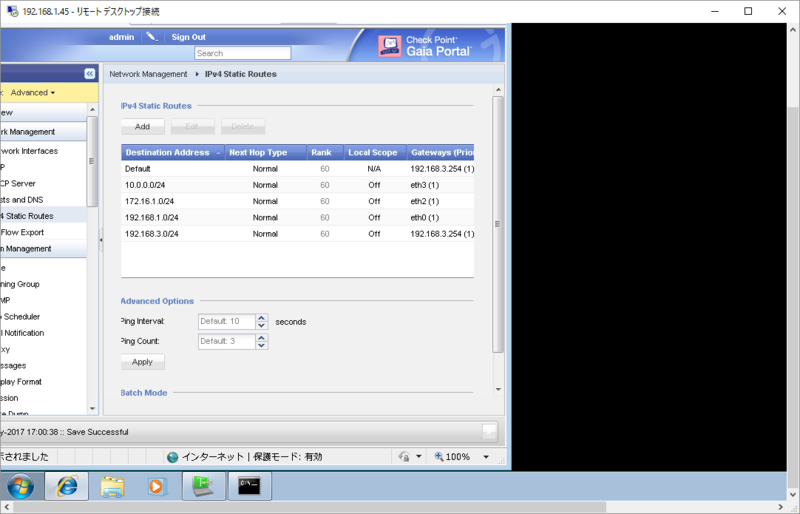Click the Next Hop Type column header

[x=265, y=152]
